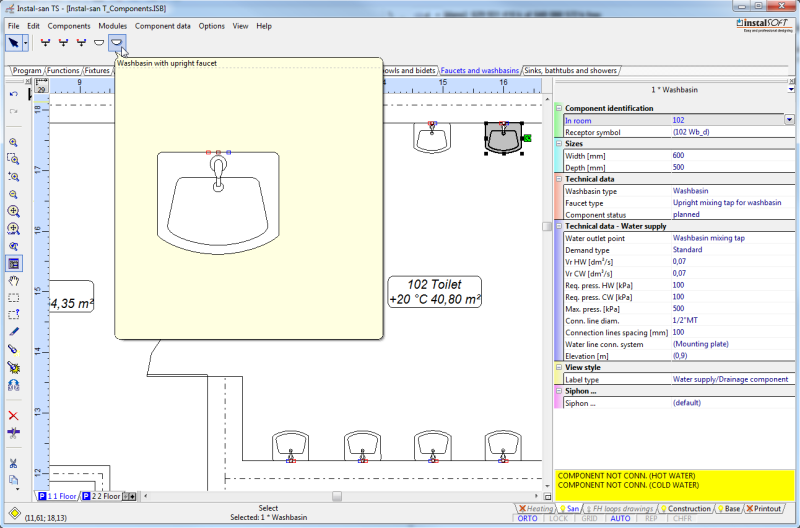Collapse the Technical data section
This screenshot has height=528, width=800.
(559, 179)
